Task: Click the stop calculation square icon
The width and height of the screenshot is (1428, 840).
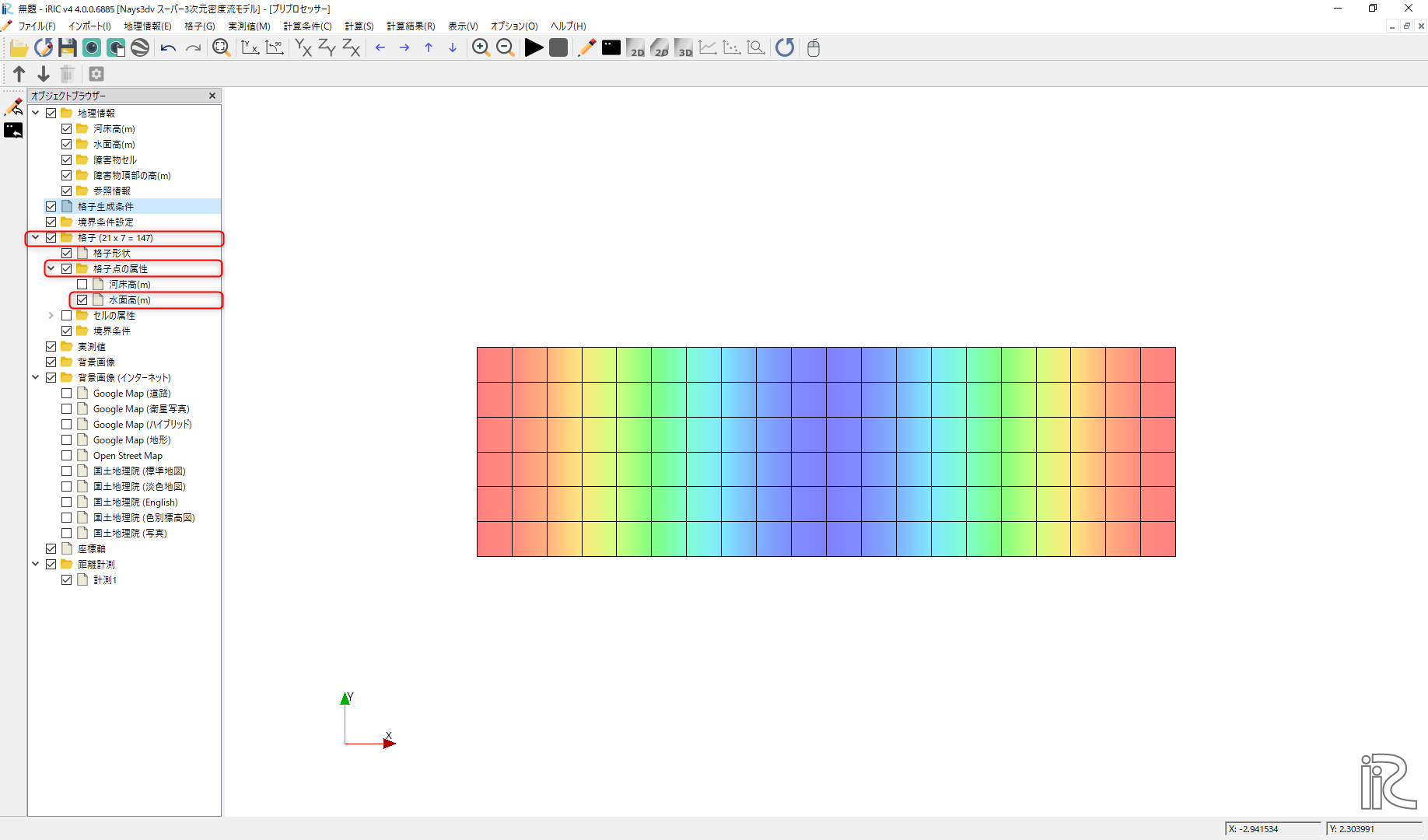Action: pyautogui.click(x=558, y=48)
